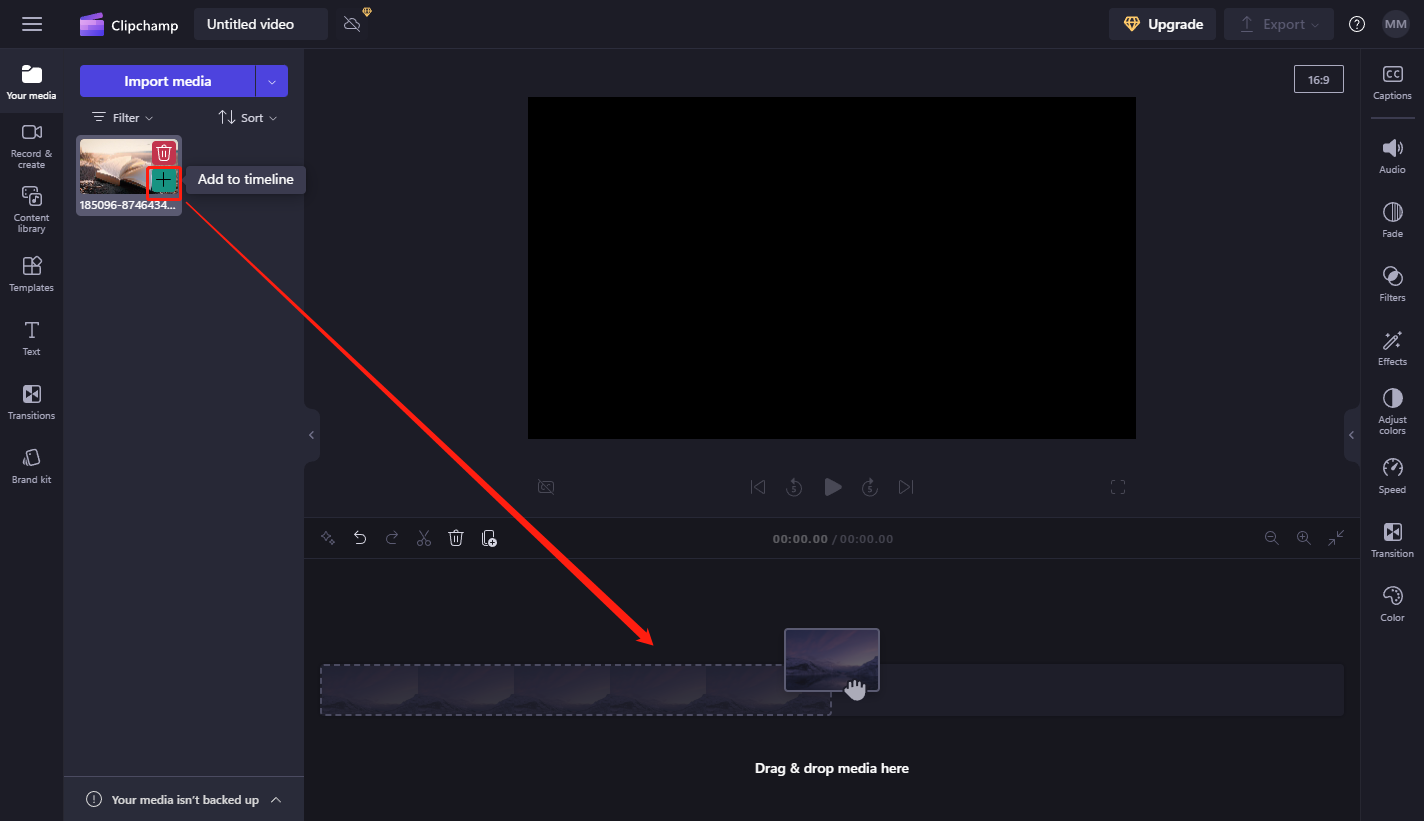Open the MM account avatar
Viewport: 1424px width, 821px height.
(x=1396, y=24)
